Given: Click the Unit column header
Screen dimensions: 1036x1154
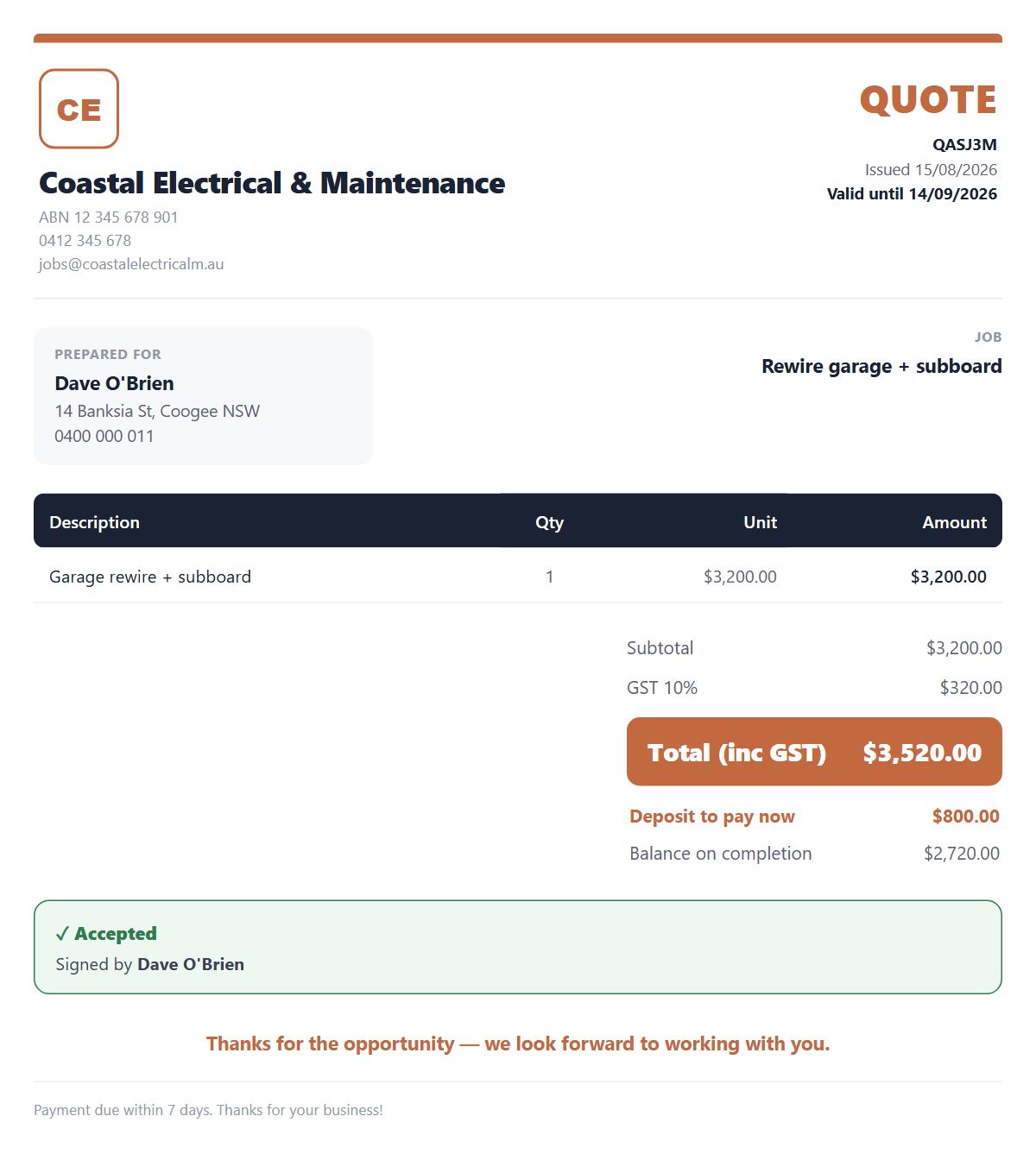Looking at the screenshot, I should pos(760,522).
